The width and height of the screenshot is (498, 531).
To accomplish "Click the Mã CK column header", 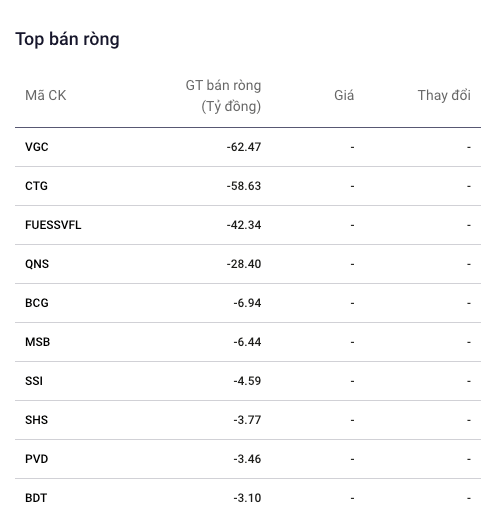I will pyautogui.click(x=46, y=95).
